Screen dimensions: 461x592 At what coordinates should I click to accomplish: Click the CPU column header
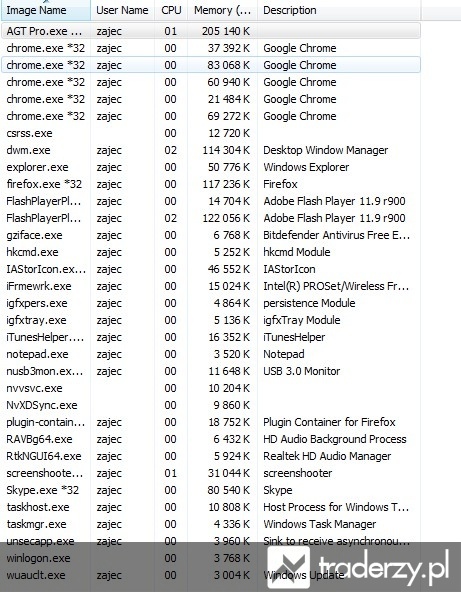click(171, 10)
